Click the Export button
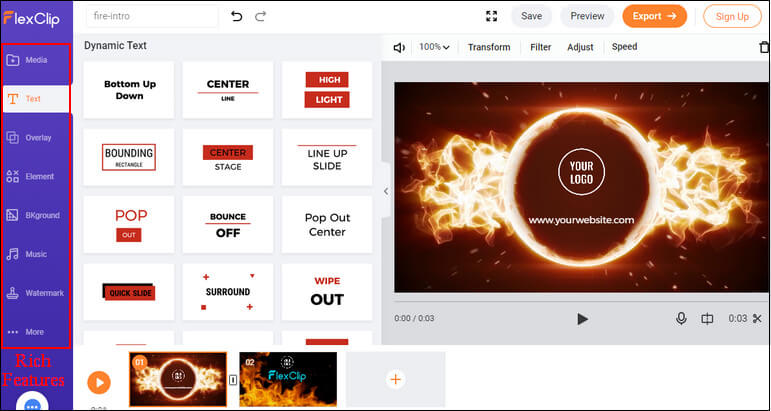 [x=654, y=16]
